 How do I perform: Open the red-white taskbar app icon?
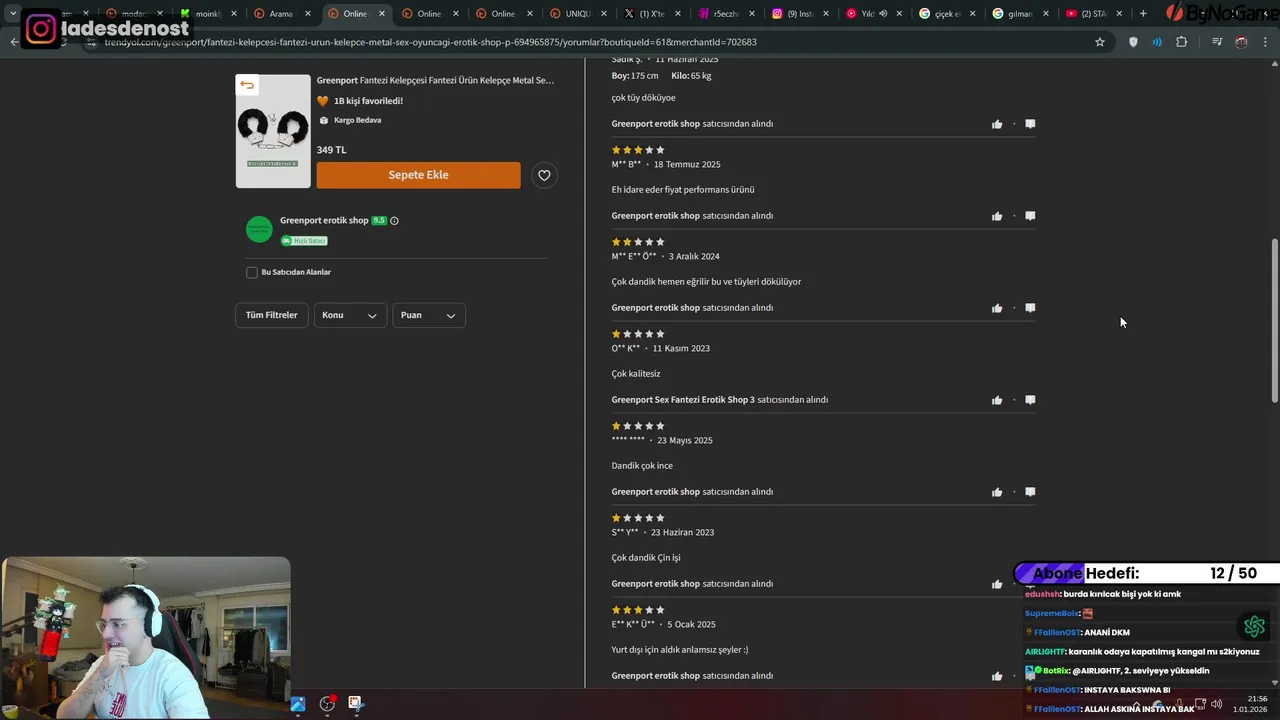[x=355, y=704]
